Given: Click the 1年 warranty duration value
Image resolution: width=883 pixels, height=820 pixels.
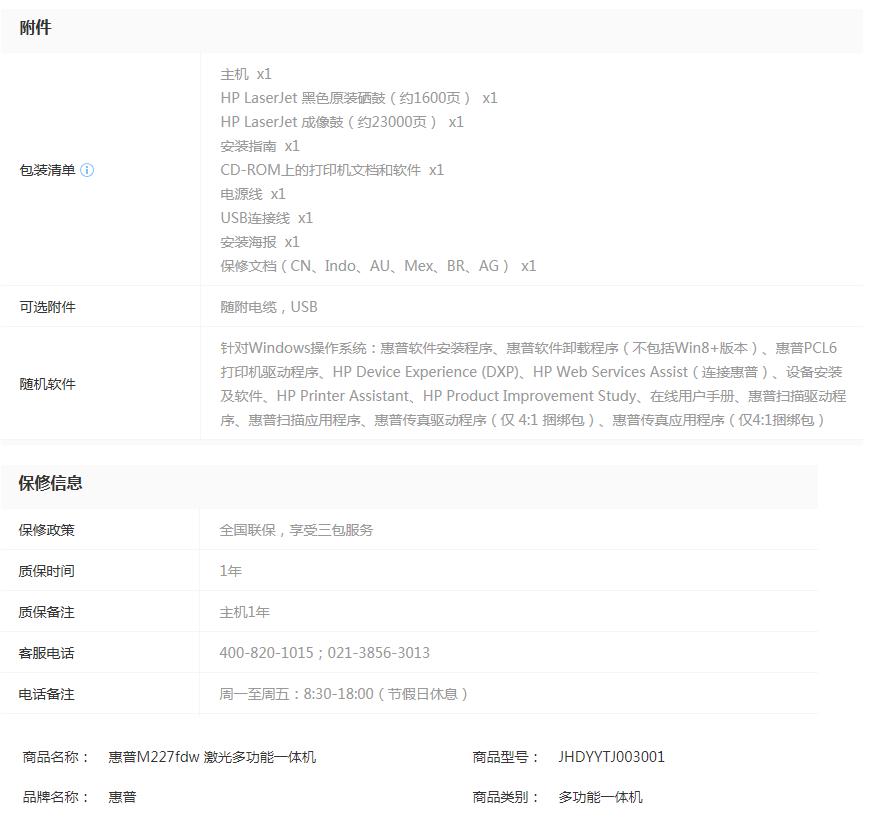Looking at the screenshot, I should 230,571.
